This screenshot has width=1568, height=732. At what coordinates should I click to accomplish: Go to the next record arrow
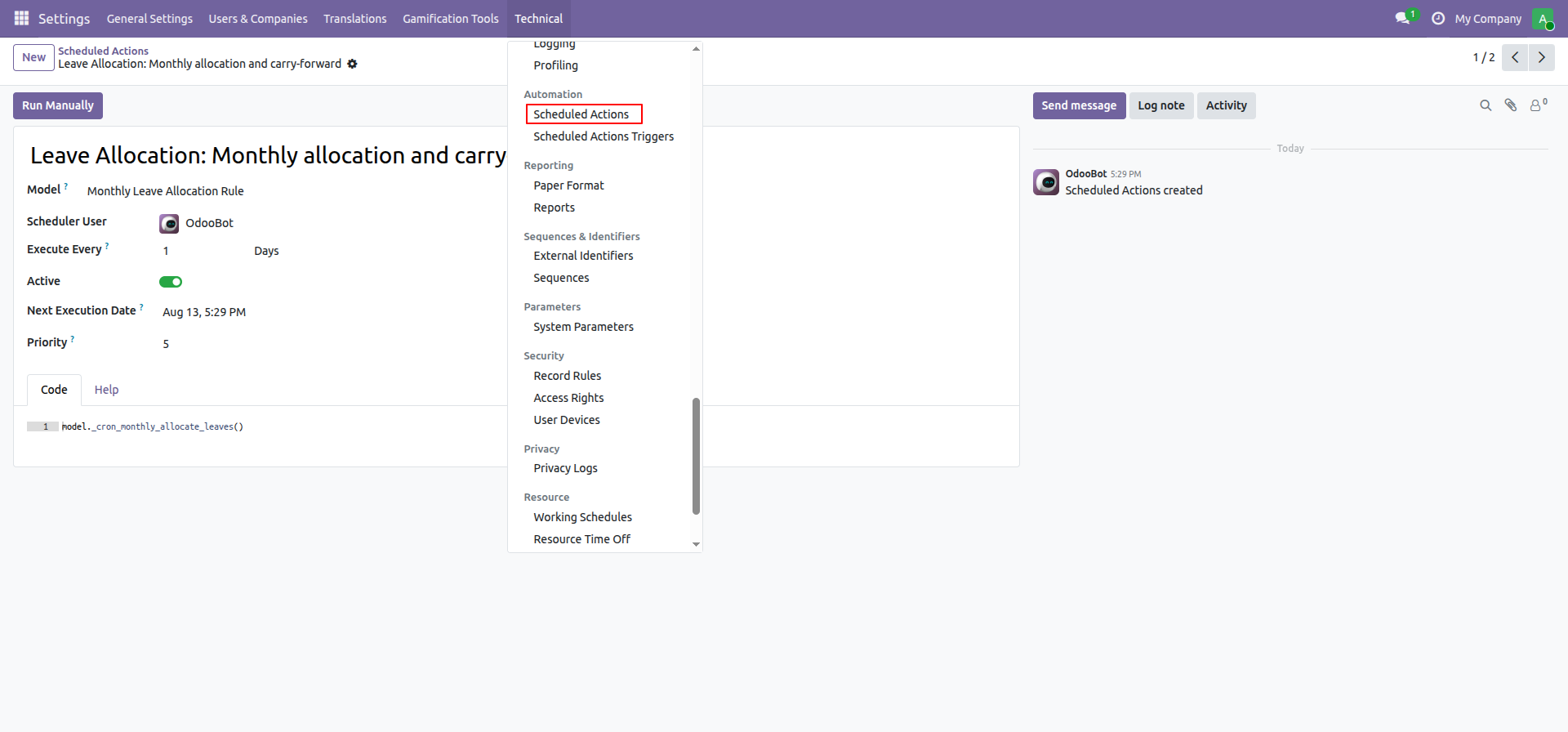pyautogui.click(x=1542, y=57)
